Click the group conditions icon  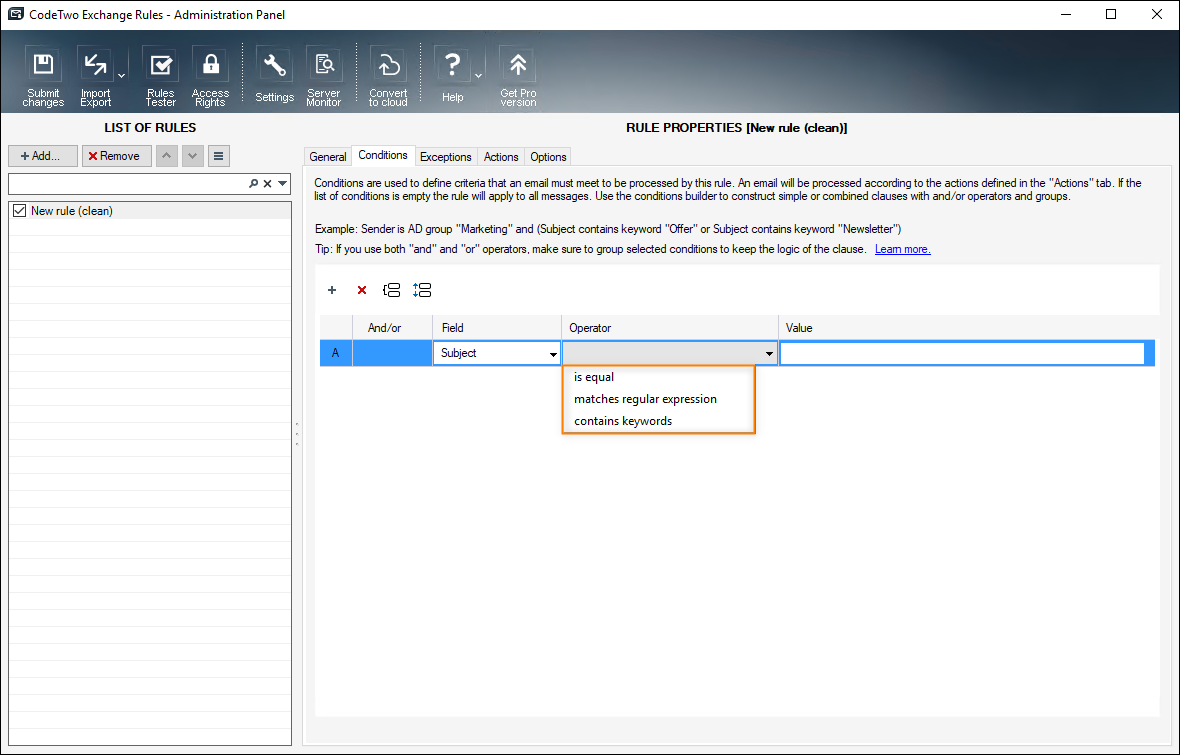[x=391, y=290]
